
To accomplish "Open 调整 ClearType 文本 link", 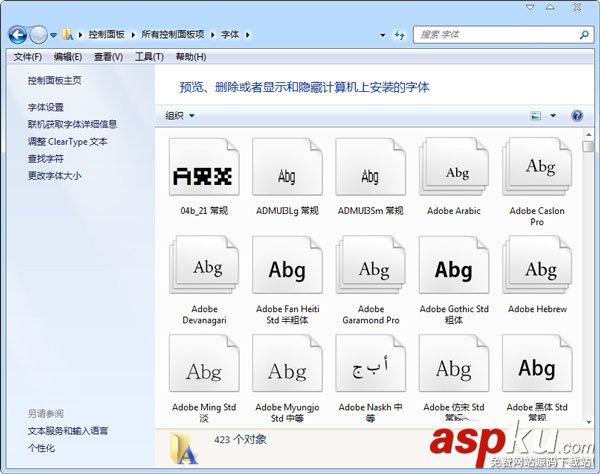I will point(67,142).
